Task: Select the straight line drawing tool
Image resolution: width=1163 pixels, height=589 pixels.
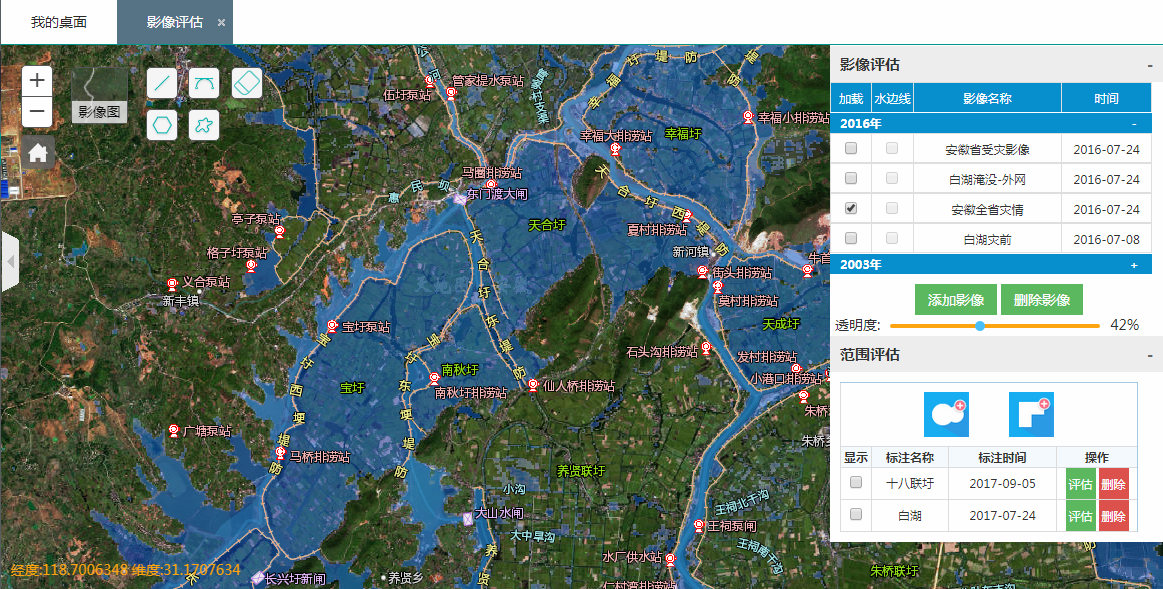Action: point(162,83)
